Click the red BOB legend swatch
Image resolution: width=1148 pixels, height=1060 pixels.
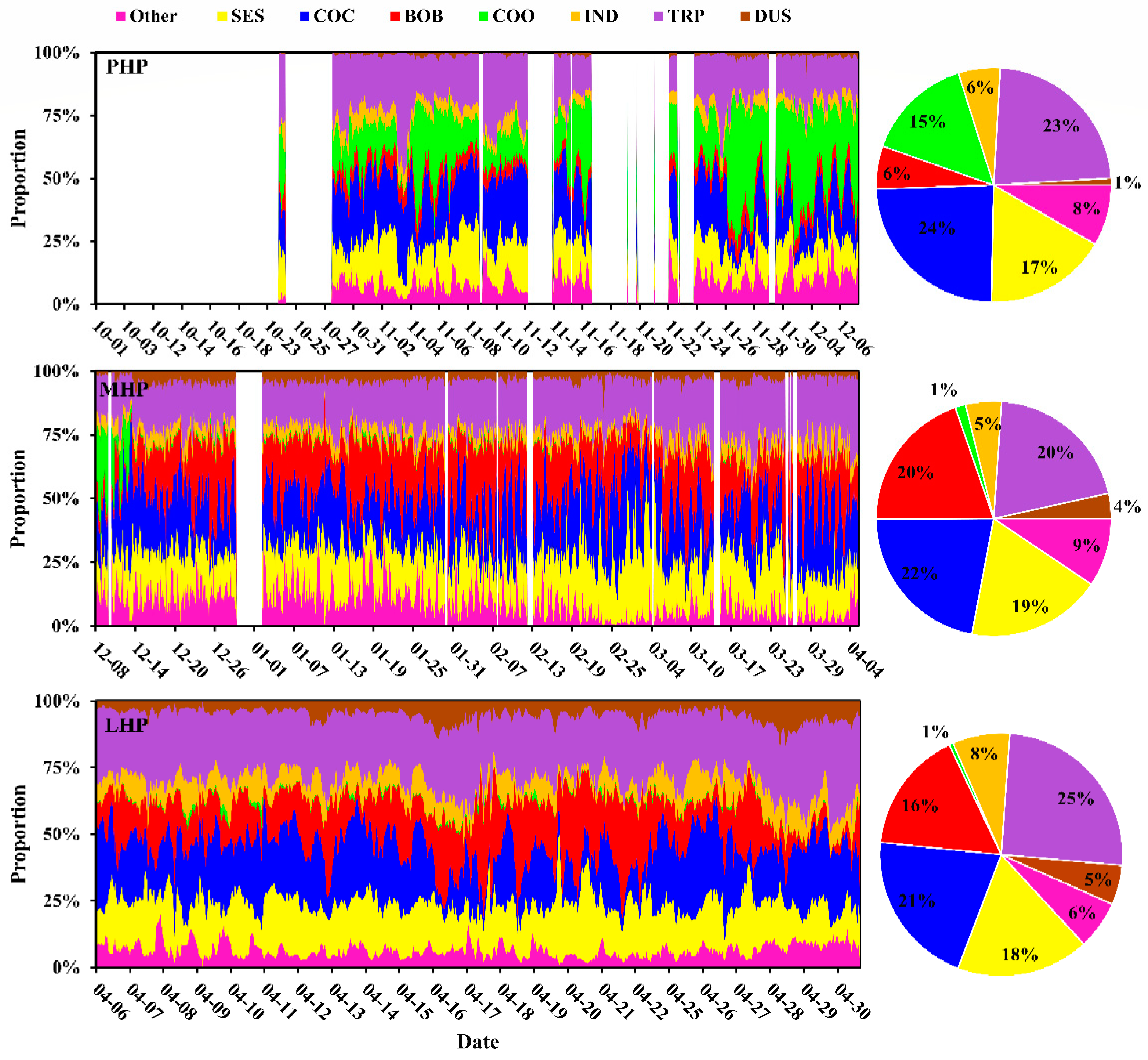point(395,17)
